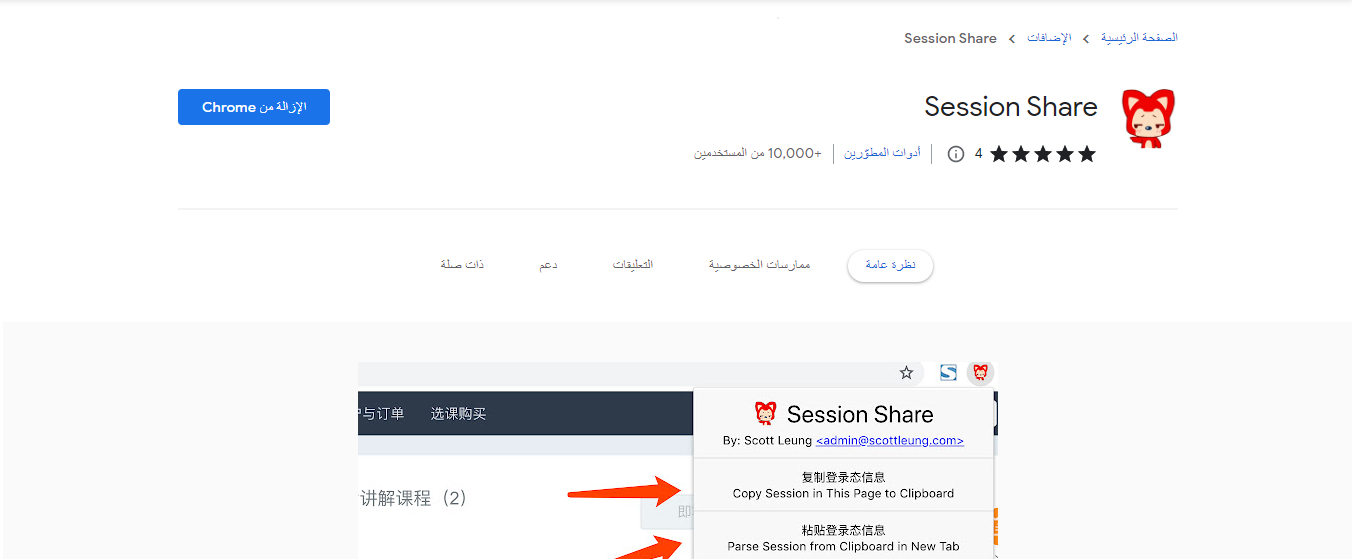Screen dimensions: 1352x559
Task: Click the five-star rating
Action: [x=1043, y=154]
